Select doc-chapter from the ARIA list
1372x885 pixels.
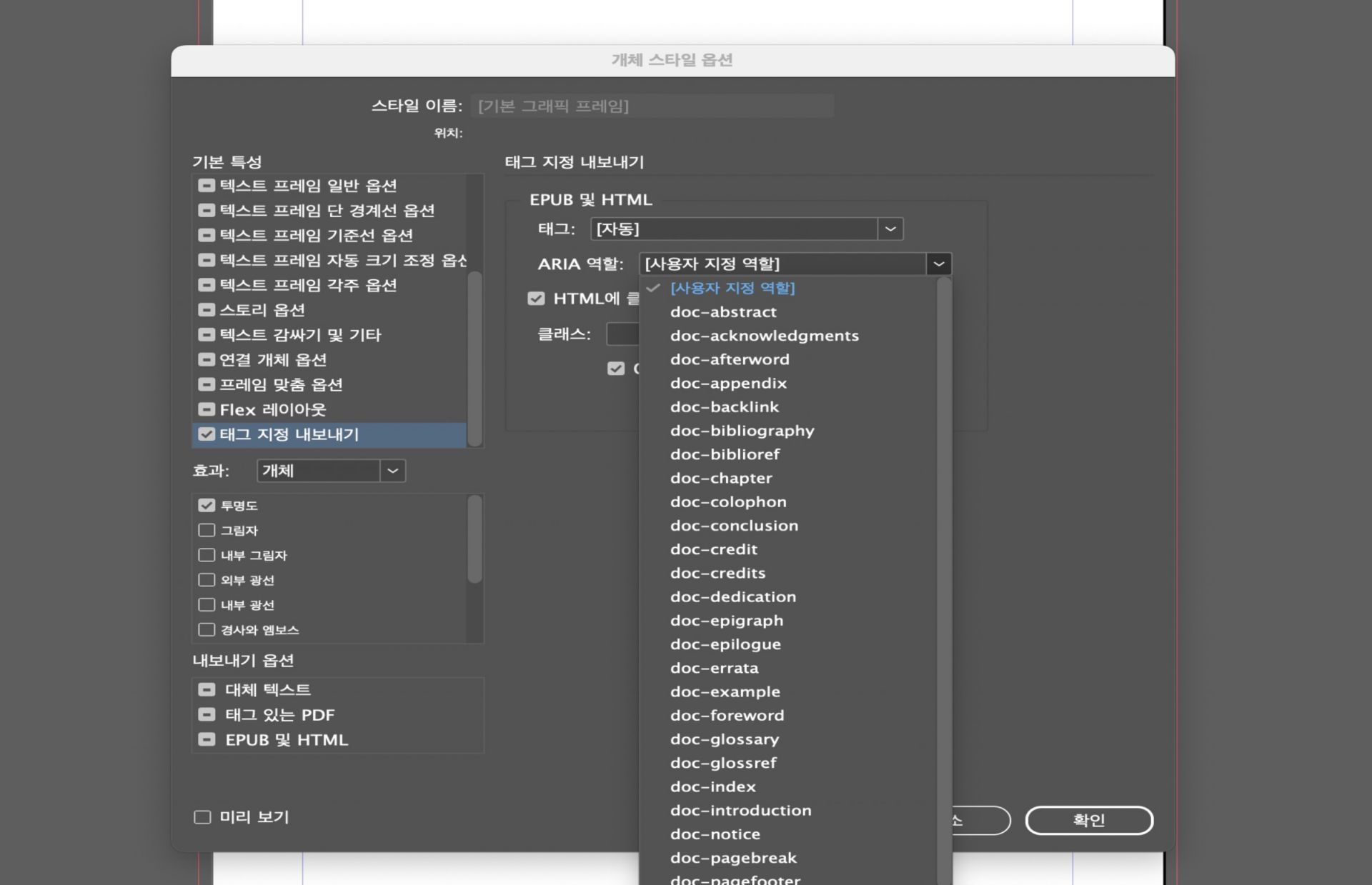[x=720, y=478]
